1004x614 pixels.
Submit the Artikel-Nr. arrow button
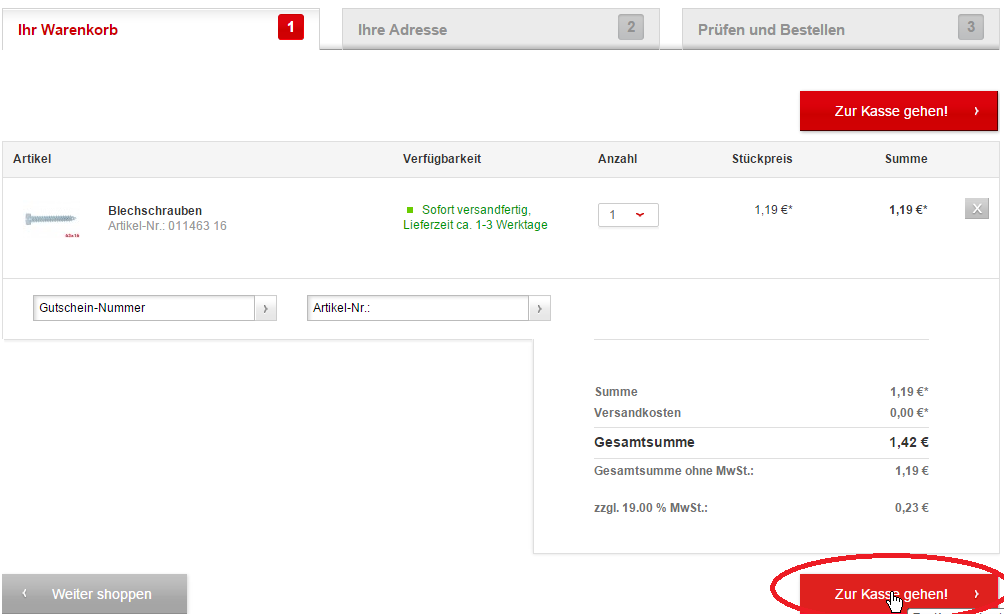(x=539, y=308)
